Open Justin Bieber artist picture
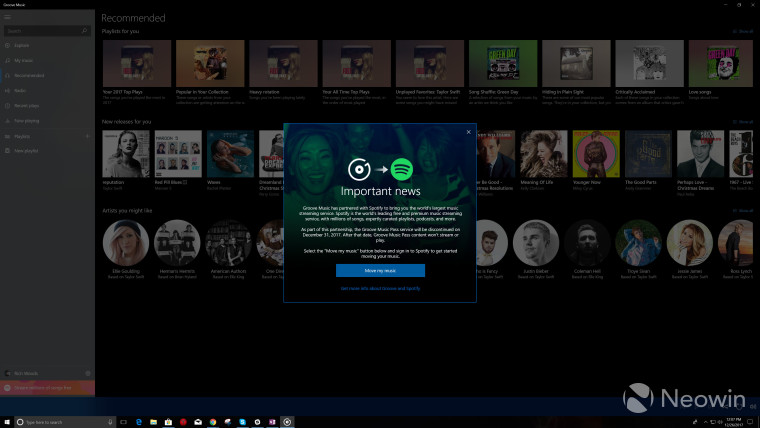760x428 pixels. click(x=536, y=243)
